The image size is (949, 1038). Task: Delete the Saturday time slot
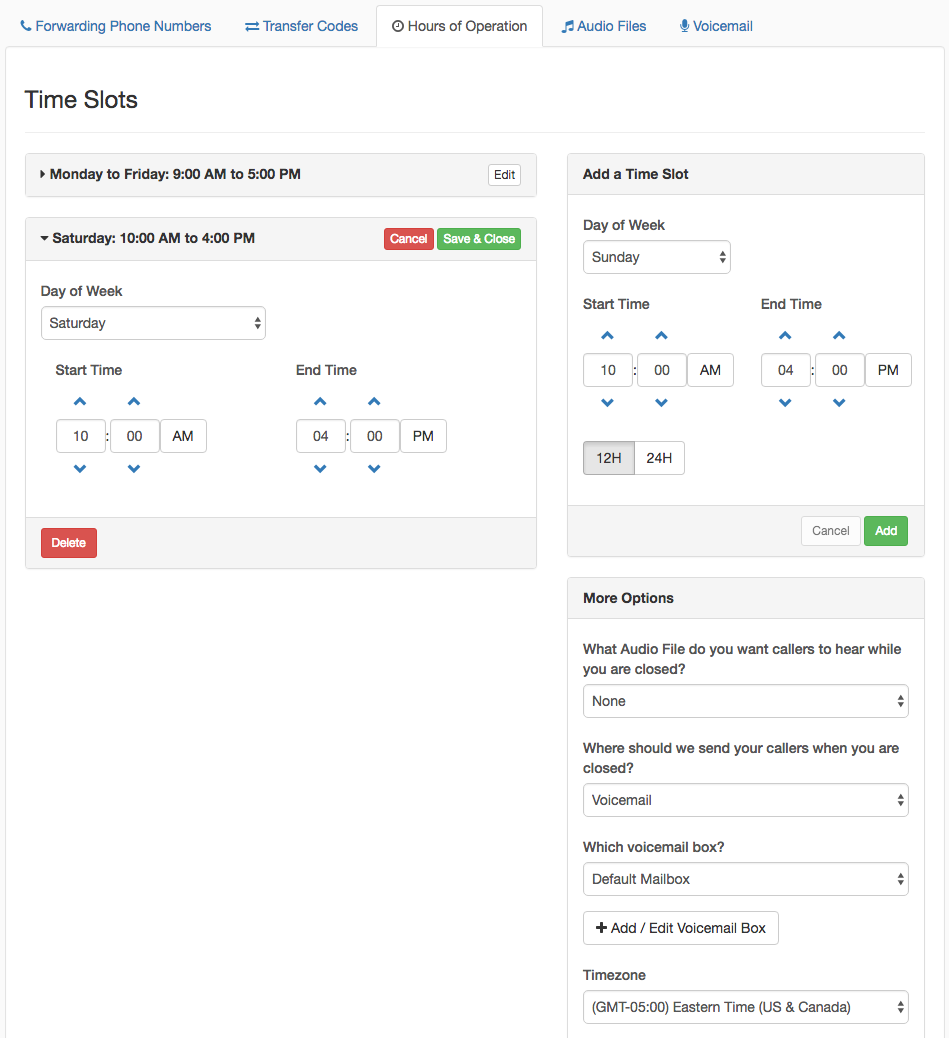point(69,543)
